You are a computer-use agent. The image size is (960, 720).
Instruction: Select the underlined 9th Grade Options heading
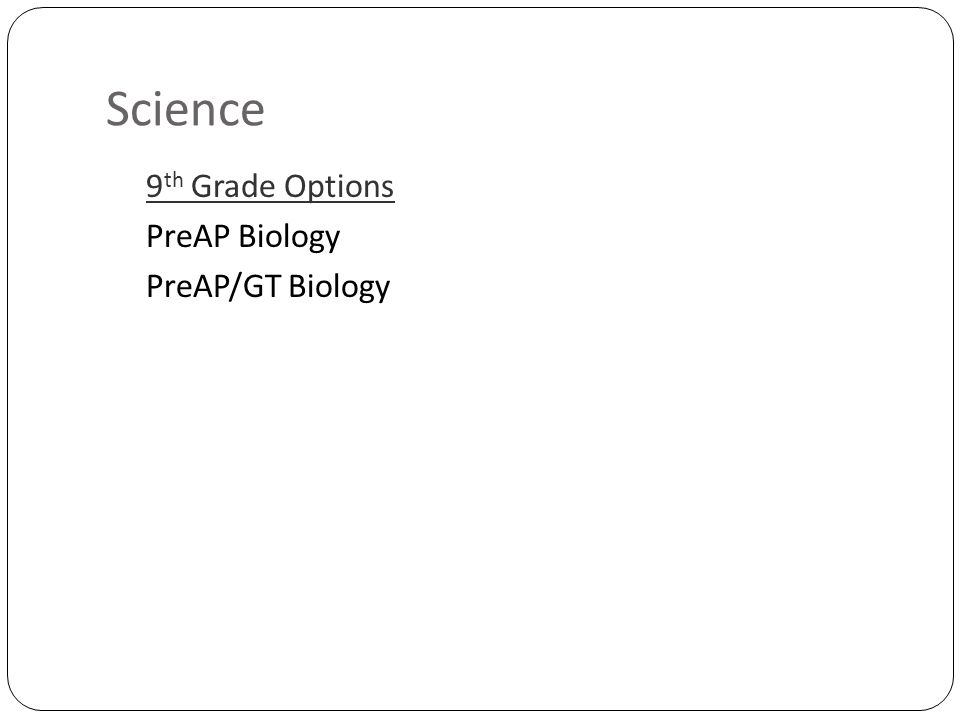click(x=270, y=186)
